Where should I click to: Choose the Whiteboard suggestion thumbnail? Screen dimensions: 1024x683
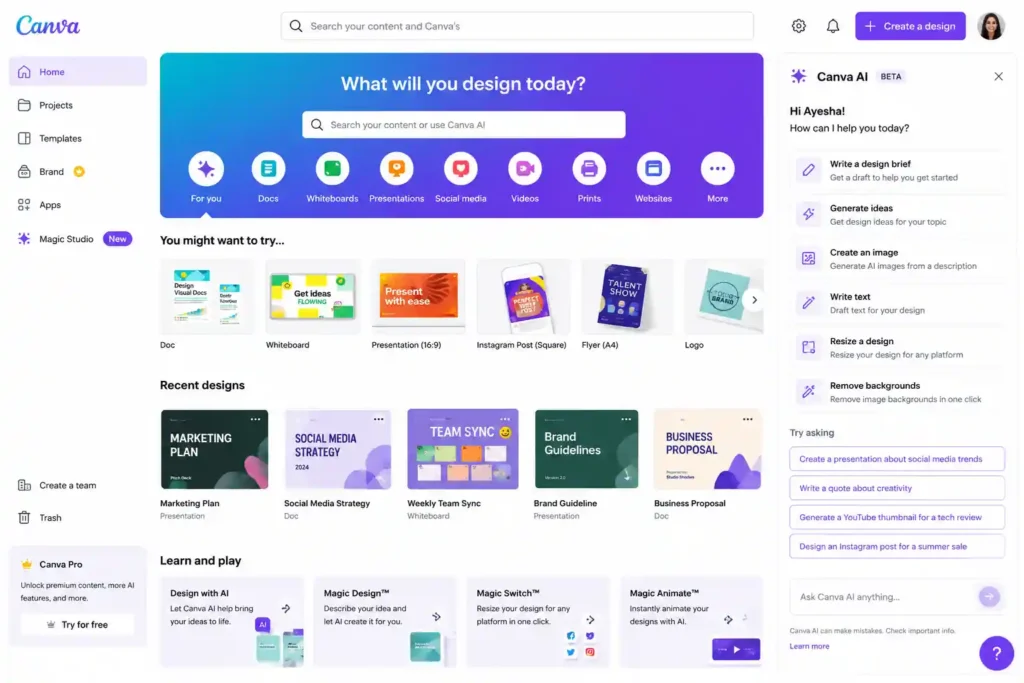coord(313,297)
